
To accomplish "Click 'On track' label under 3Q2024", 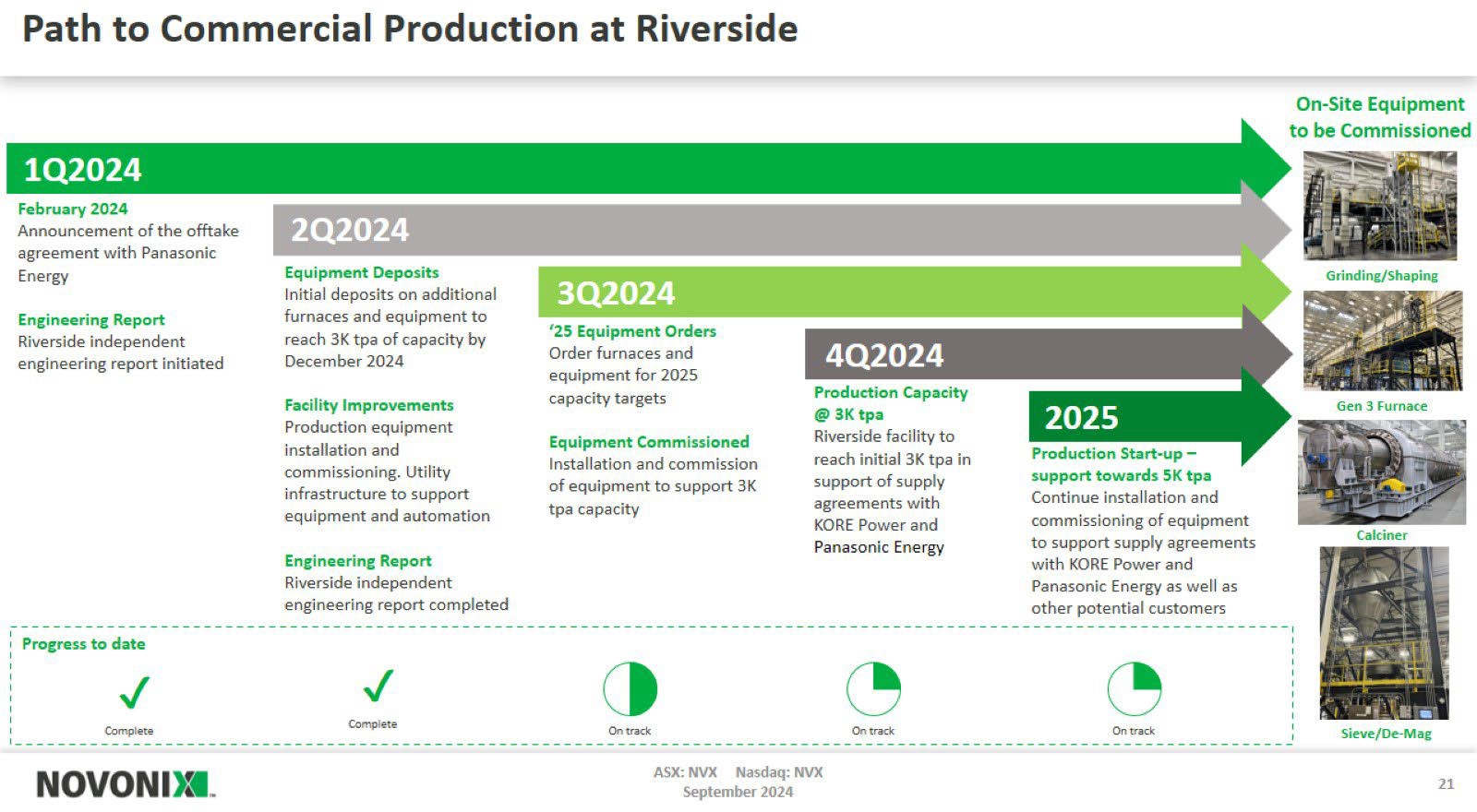I will tap(630, 731).
